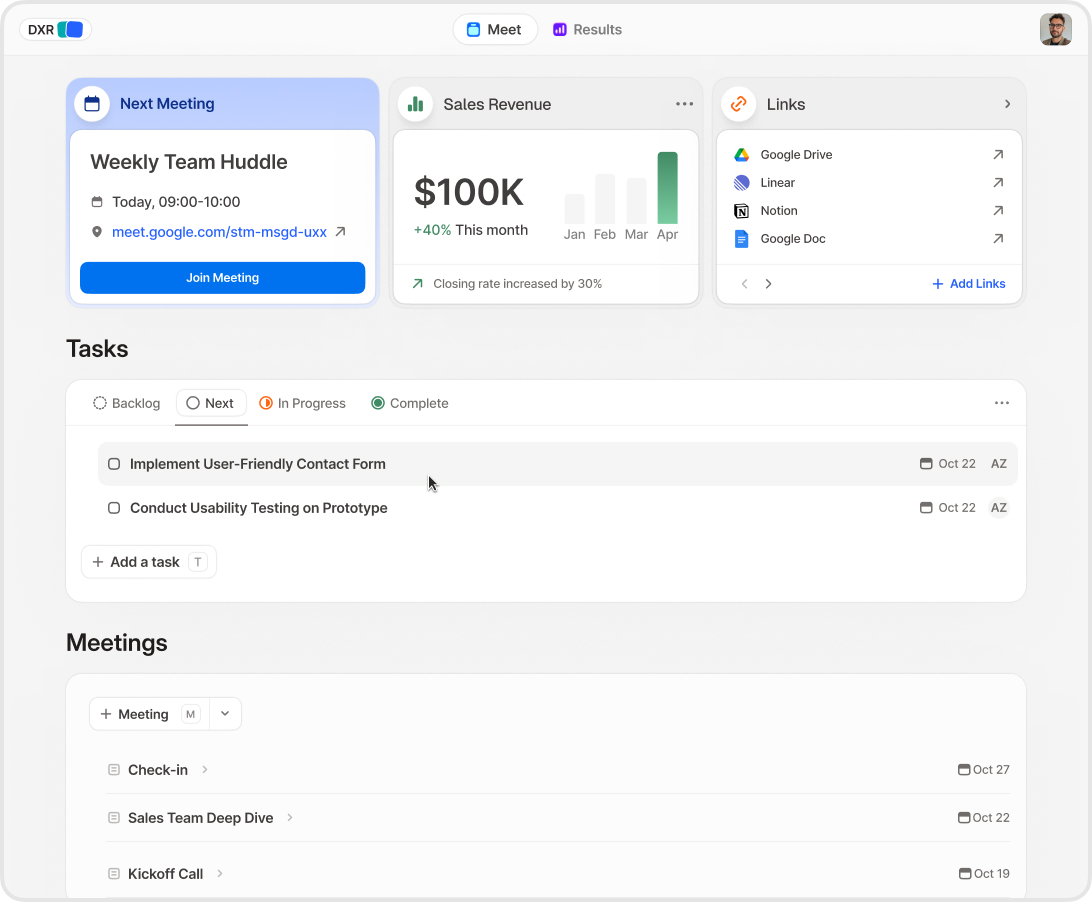Open the Sales Revenue options menu
1092x902 pixels.
click(x=684, y=103)
